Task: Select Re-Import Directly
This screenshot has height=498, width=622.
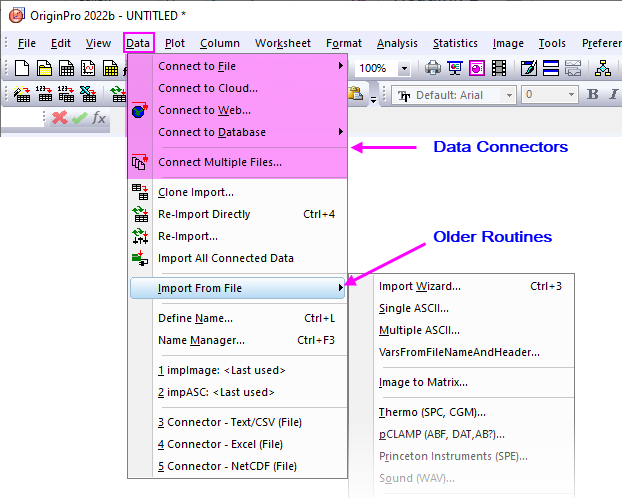Action: tap(237, 214)
